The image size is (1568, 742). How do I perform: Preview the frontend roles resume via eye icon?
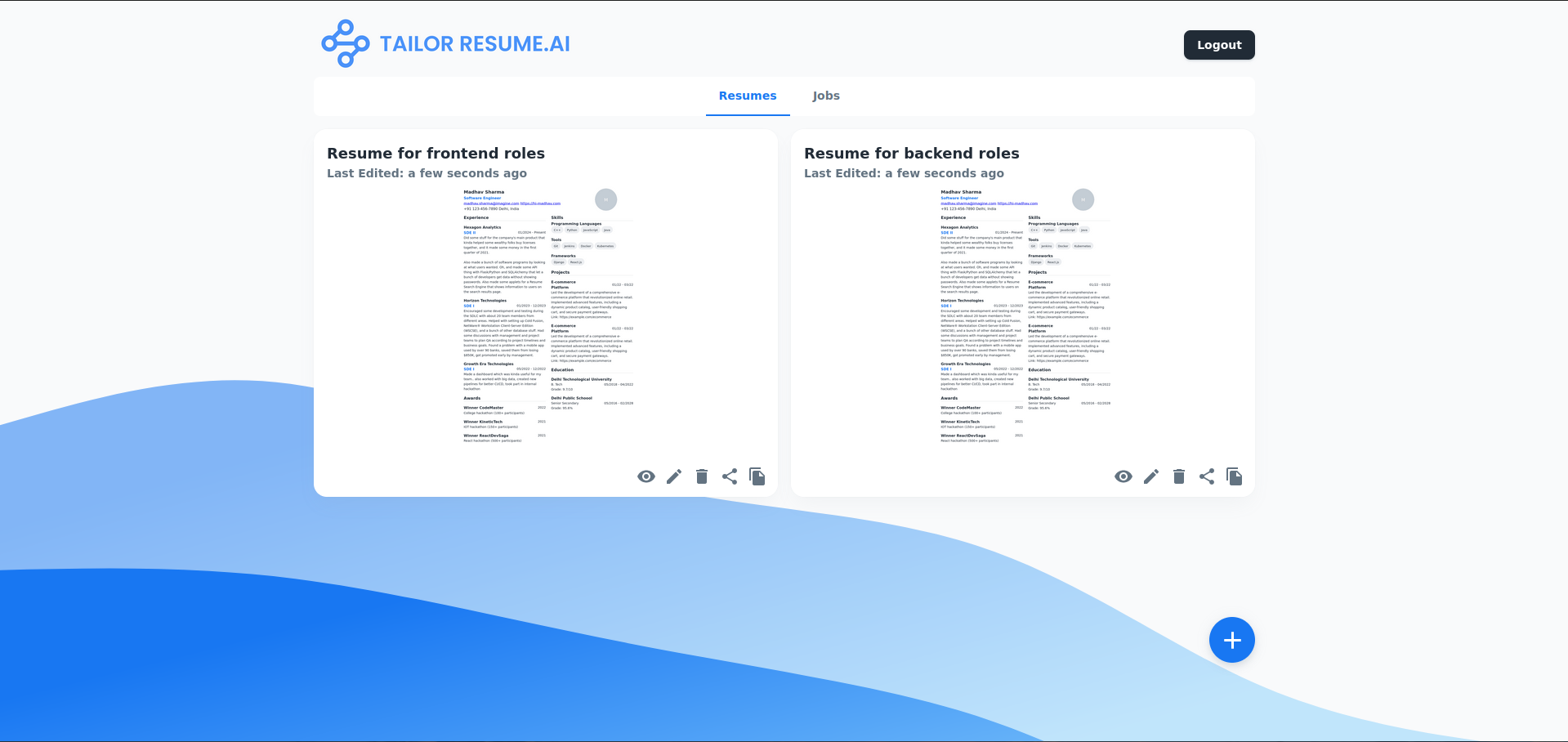[x=646, y=476]
